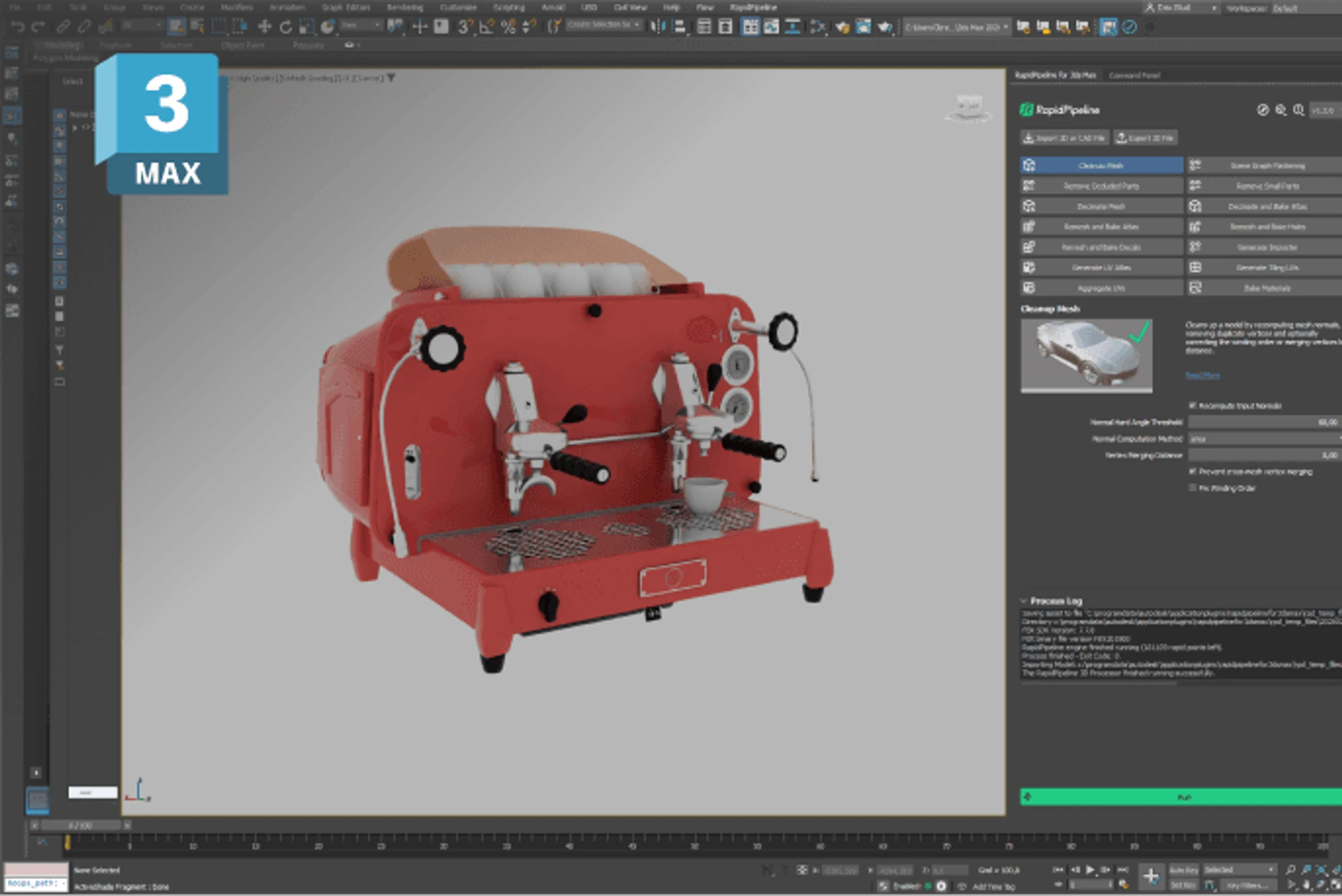Select the Move transform tool
Image resolution: width=1342 pixels, height=896 pixels.
pos(265,27)
